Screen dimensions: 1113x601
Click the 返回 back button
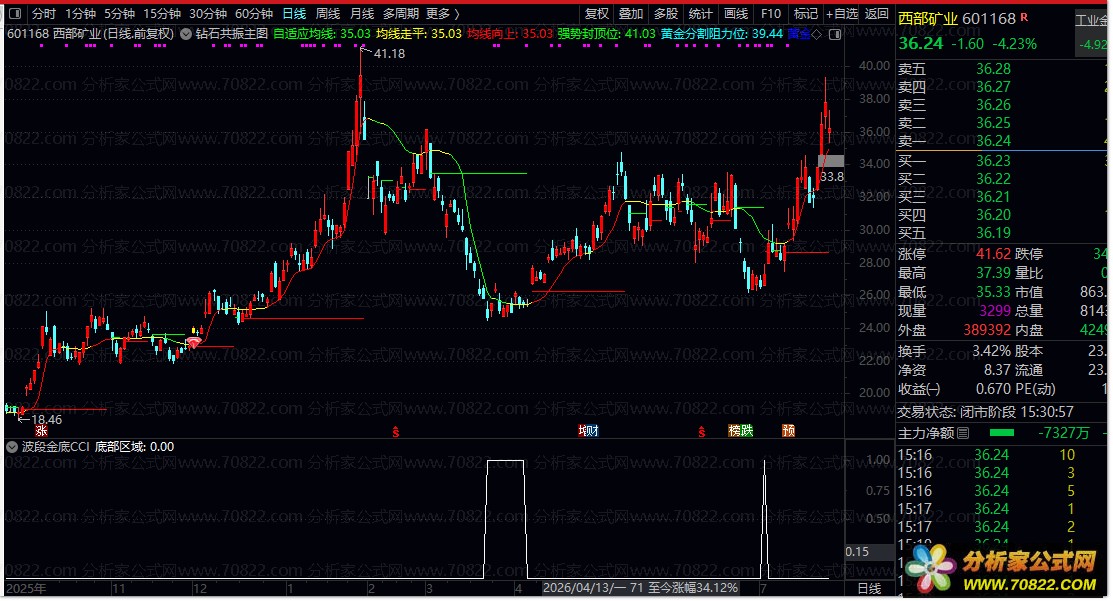877,13
